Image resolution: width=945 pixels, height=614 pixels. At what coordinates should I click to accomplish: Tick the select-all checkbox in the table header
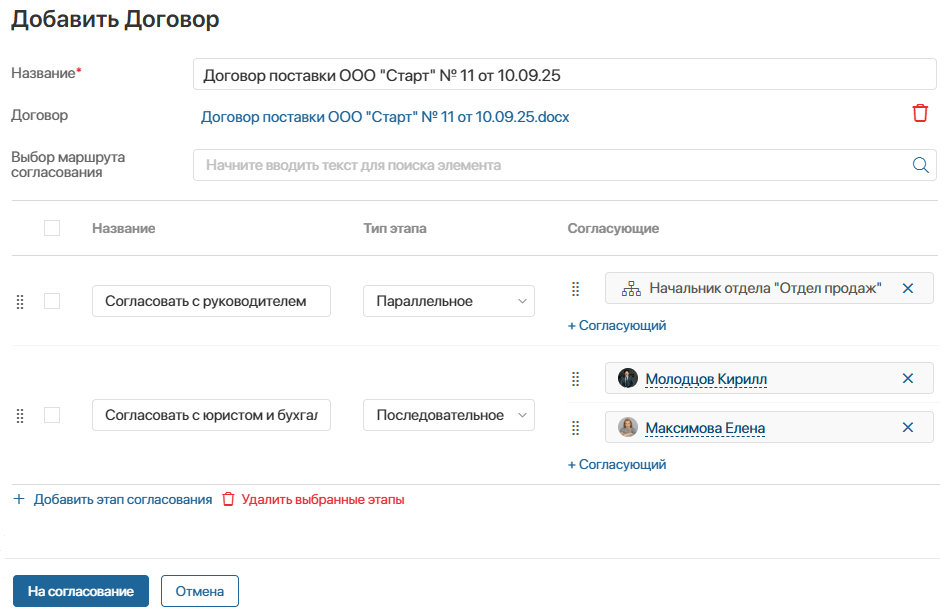coord(52,228)
